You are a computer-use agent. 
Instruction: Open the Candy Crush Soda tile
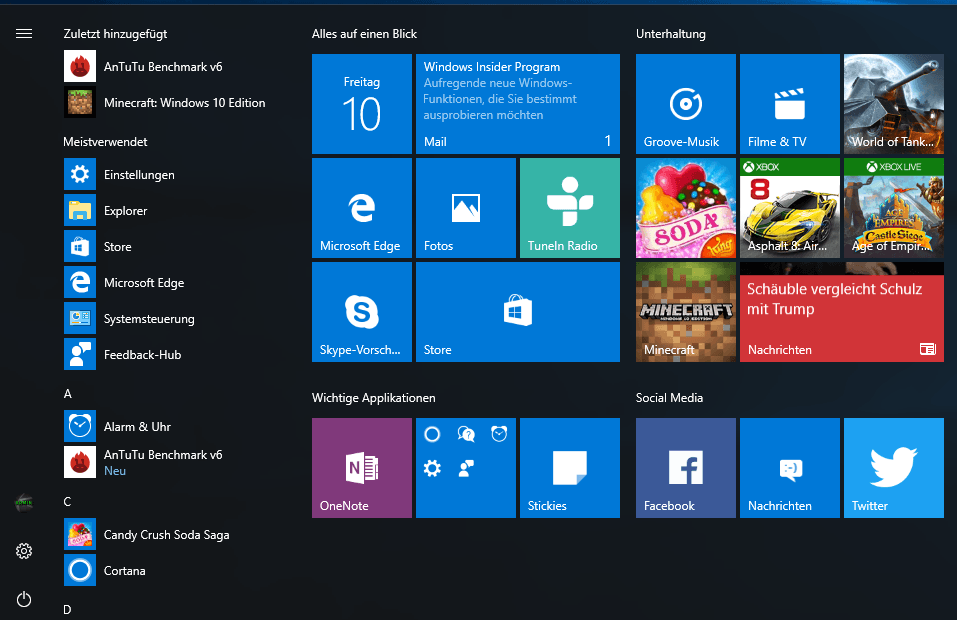pyautogui.click(x=686, y=208)
